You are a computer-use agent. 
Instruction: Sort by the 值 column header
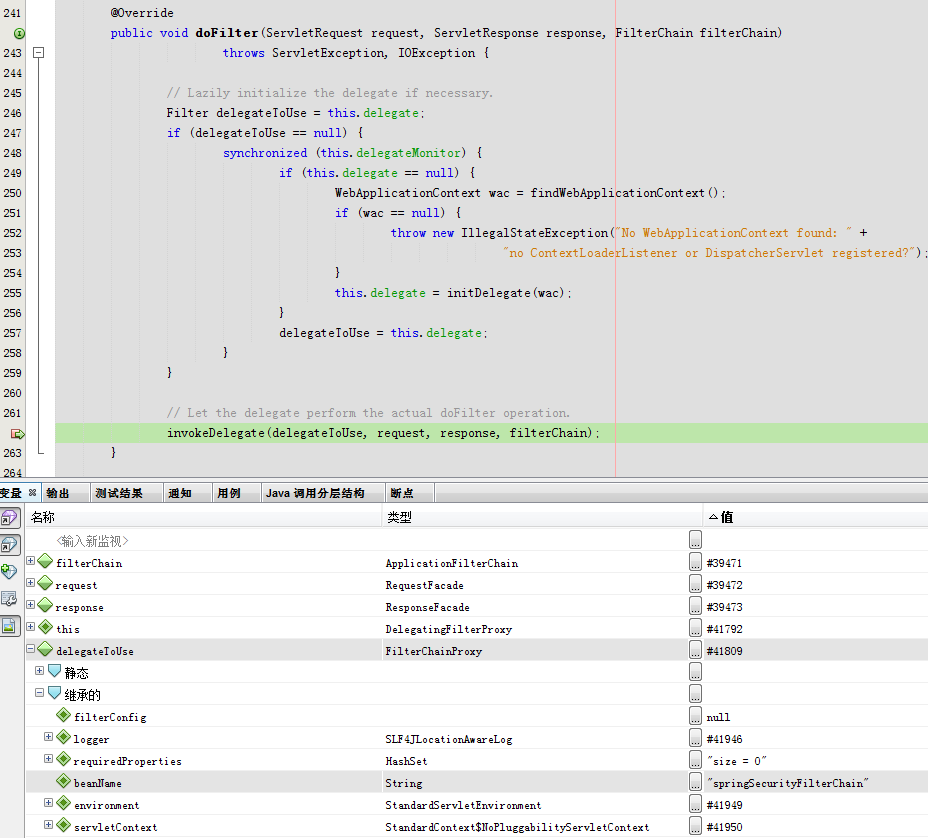pyautogui.click(x=816, y=517)
